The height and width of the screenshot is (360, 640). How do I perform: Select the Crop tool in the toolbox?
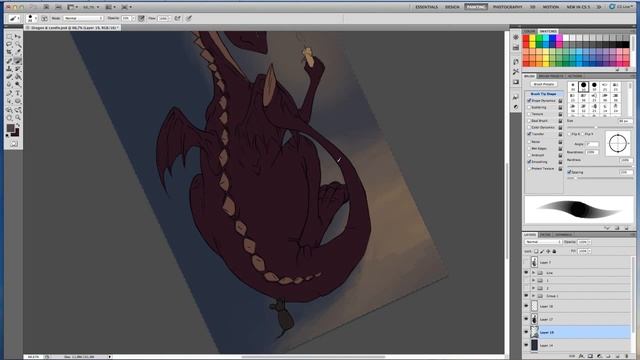click(9, 52)
